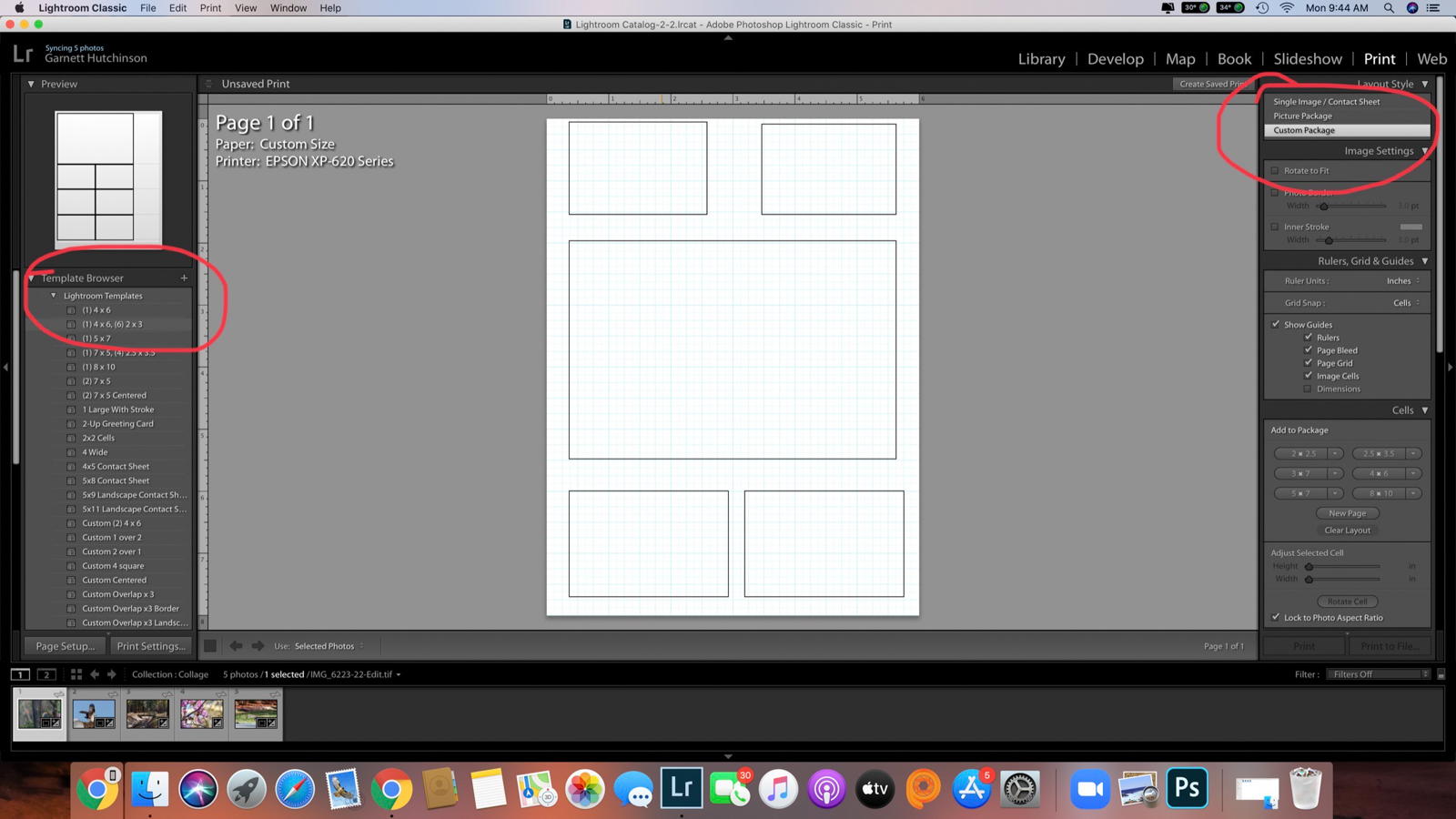The height and width of the screenshot is (819, 1456).
Task: Collapse the Lightroom Templates folder
Action: point(53,295)
